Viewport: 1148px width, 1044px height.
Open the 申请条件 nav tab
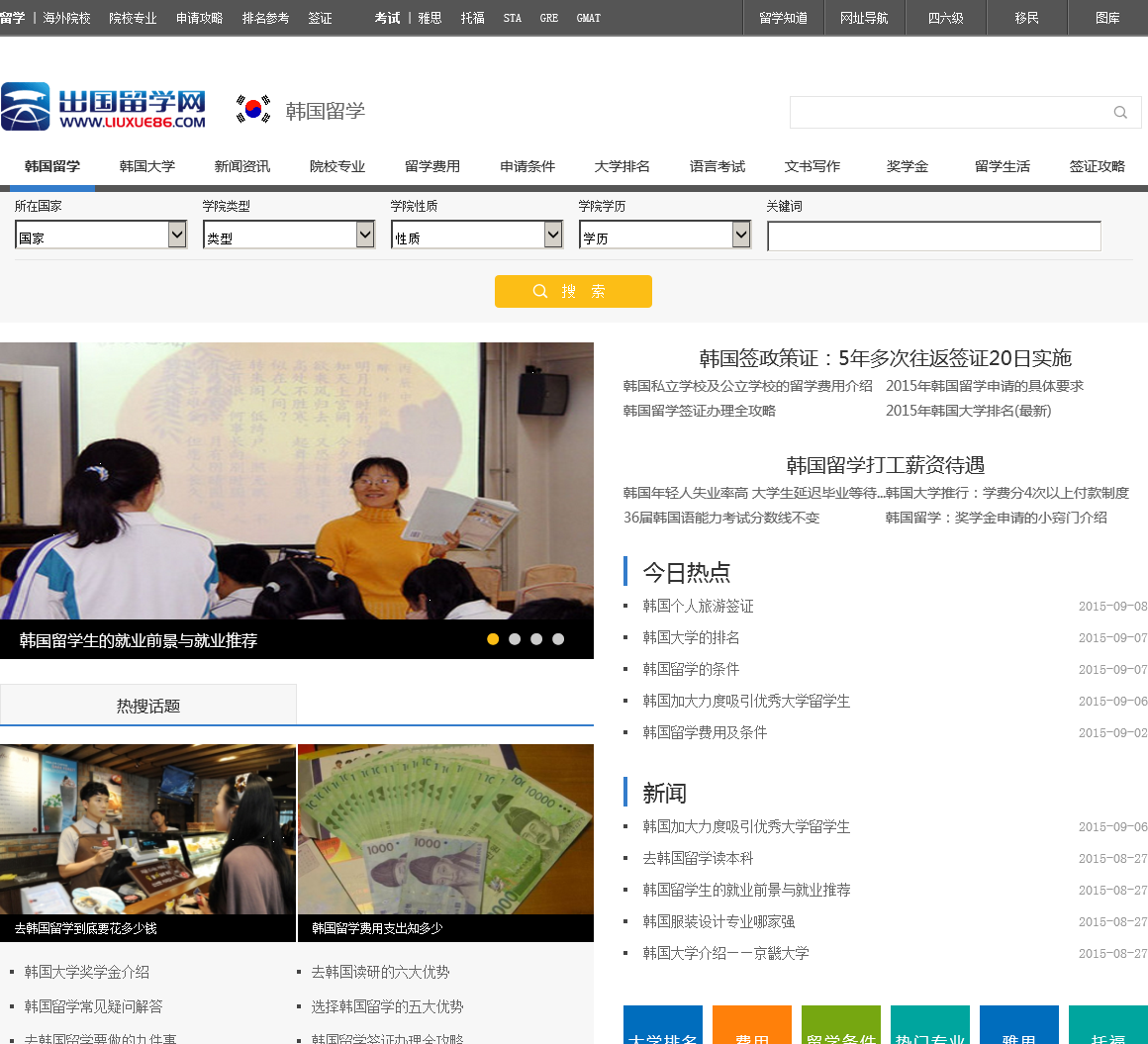coord(527,166)
